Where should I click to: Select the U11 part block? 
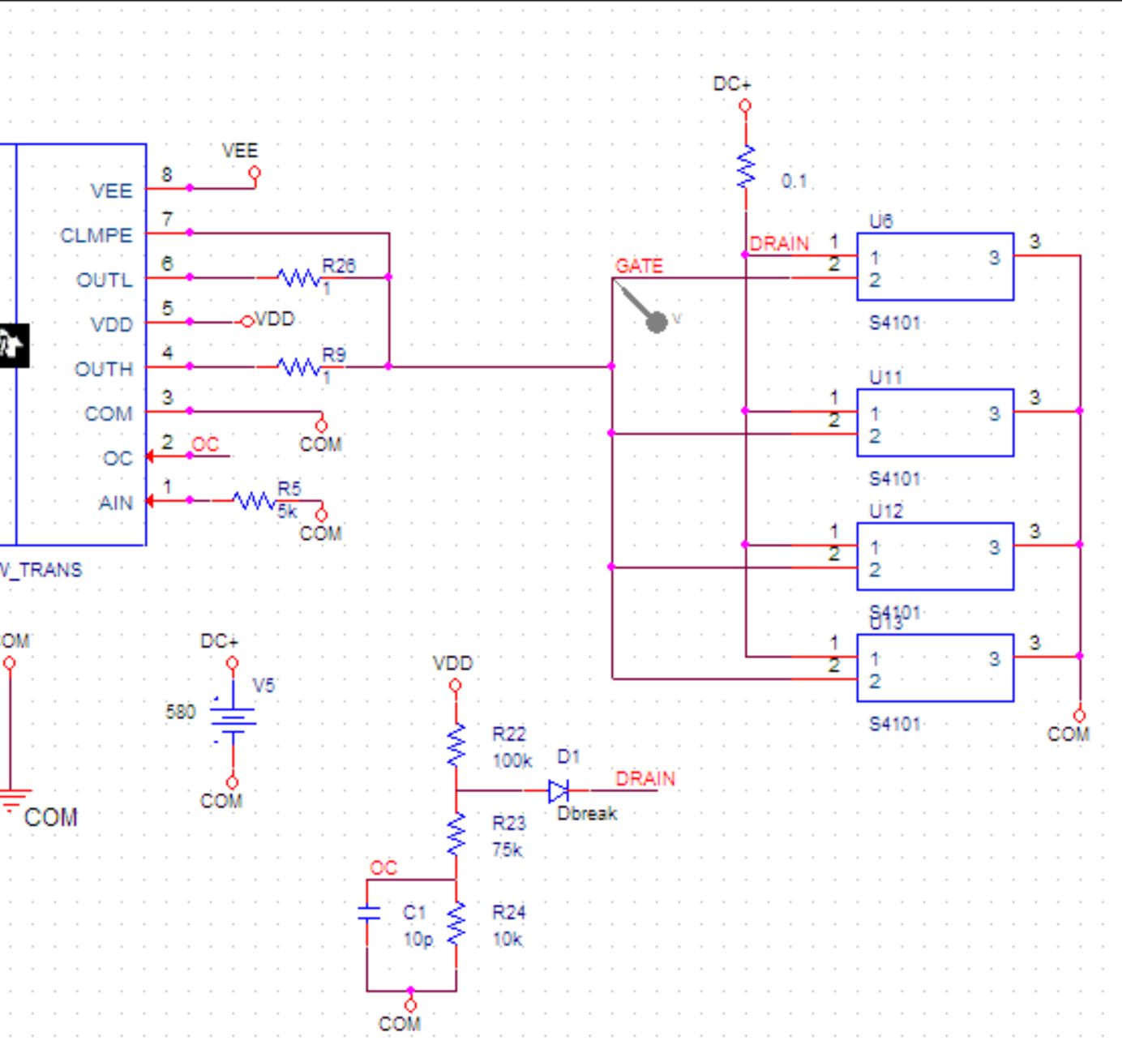click(935, 423)
